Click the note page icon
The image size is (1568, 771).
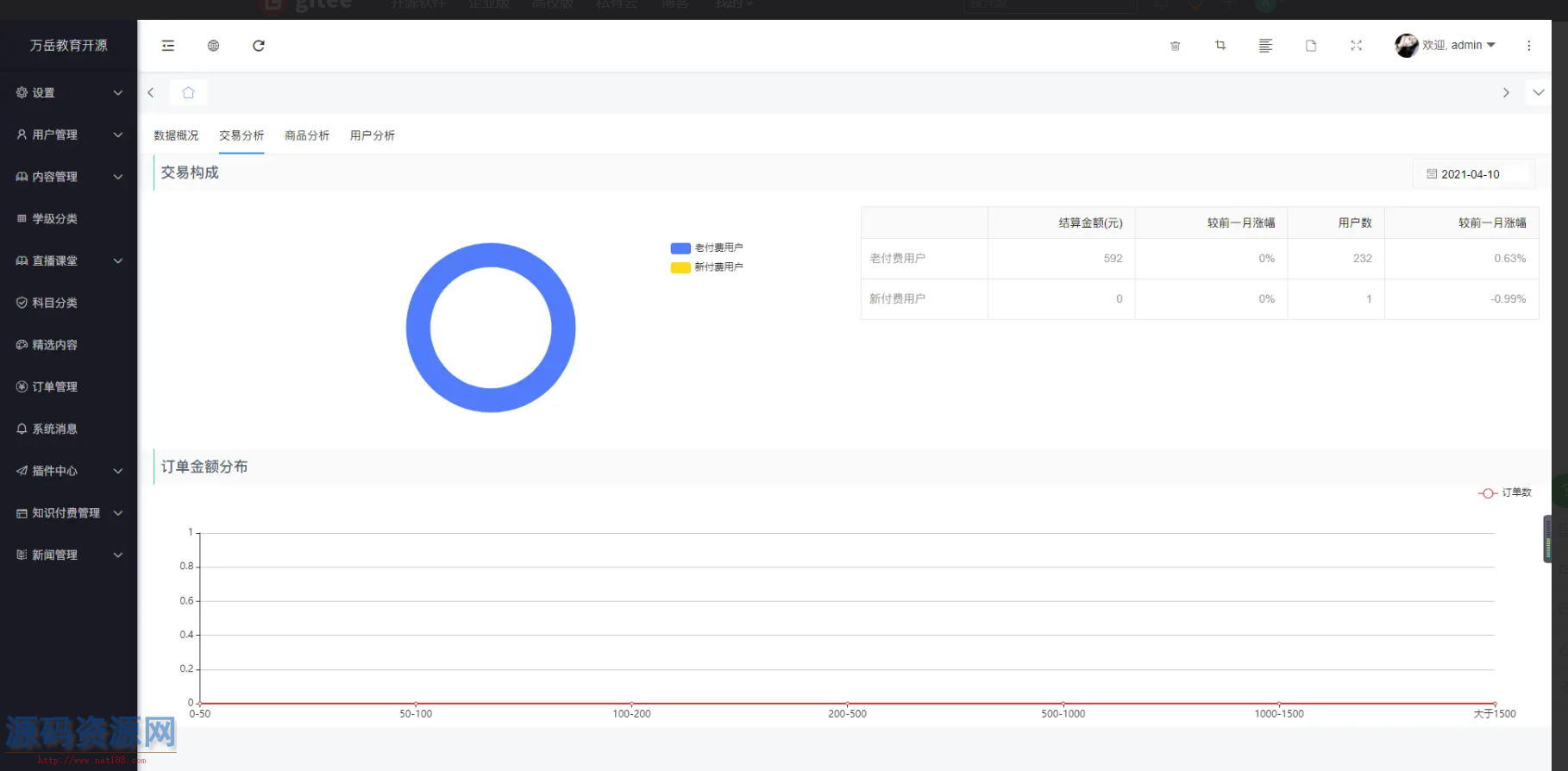pos(1311,46)
